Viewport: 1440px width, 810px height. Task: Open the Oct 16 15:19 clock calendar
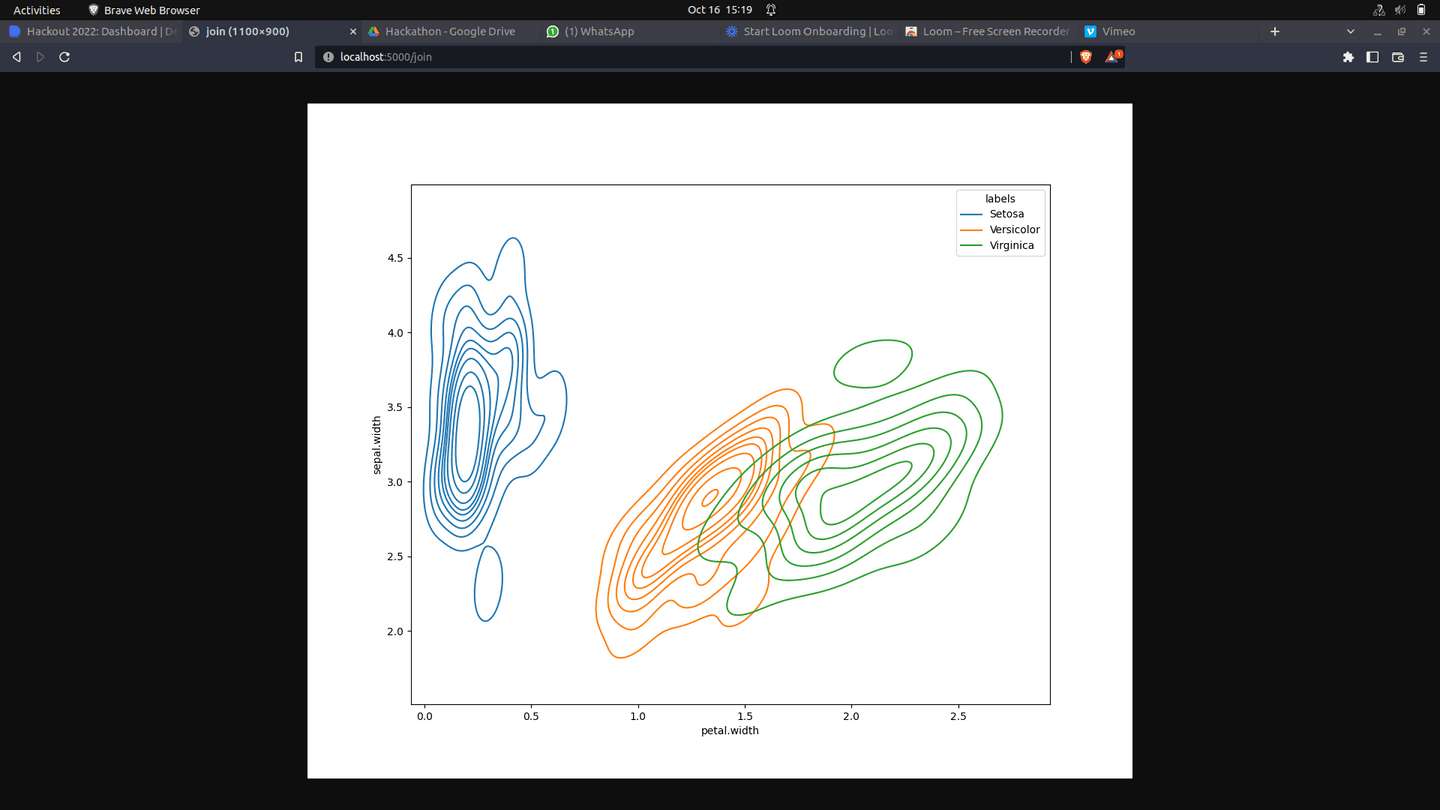pyautogui.click(x=720, y=10)
